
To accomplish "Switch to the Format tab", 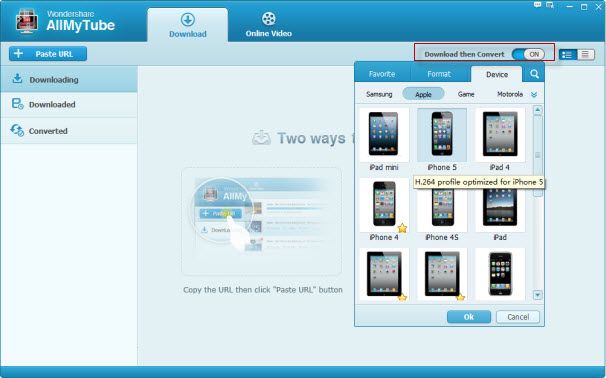I will click(439, 74).
